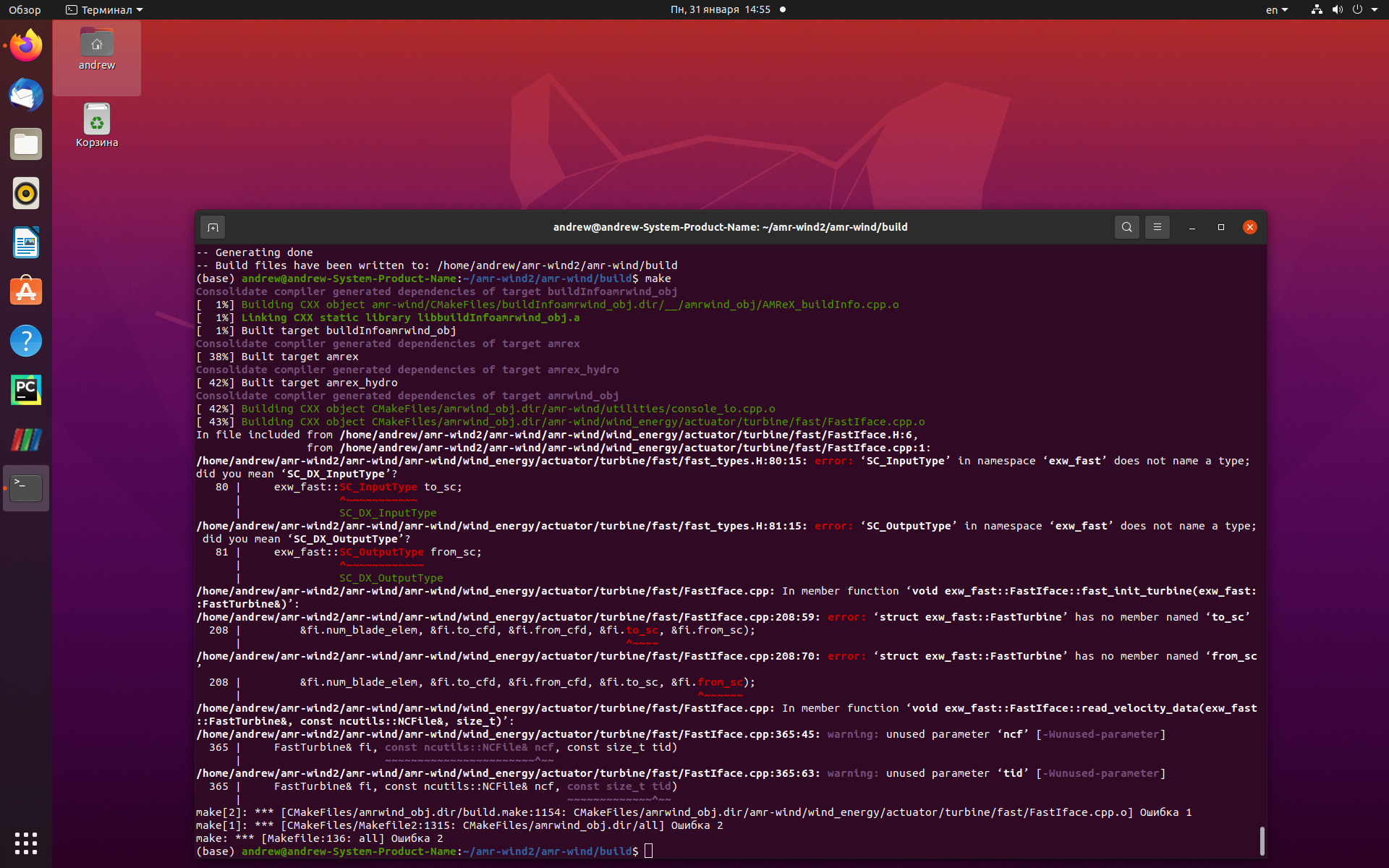Launch Thunderbird mail client from the dock
Screen dimensions: 1389x868
pos(25,95)
